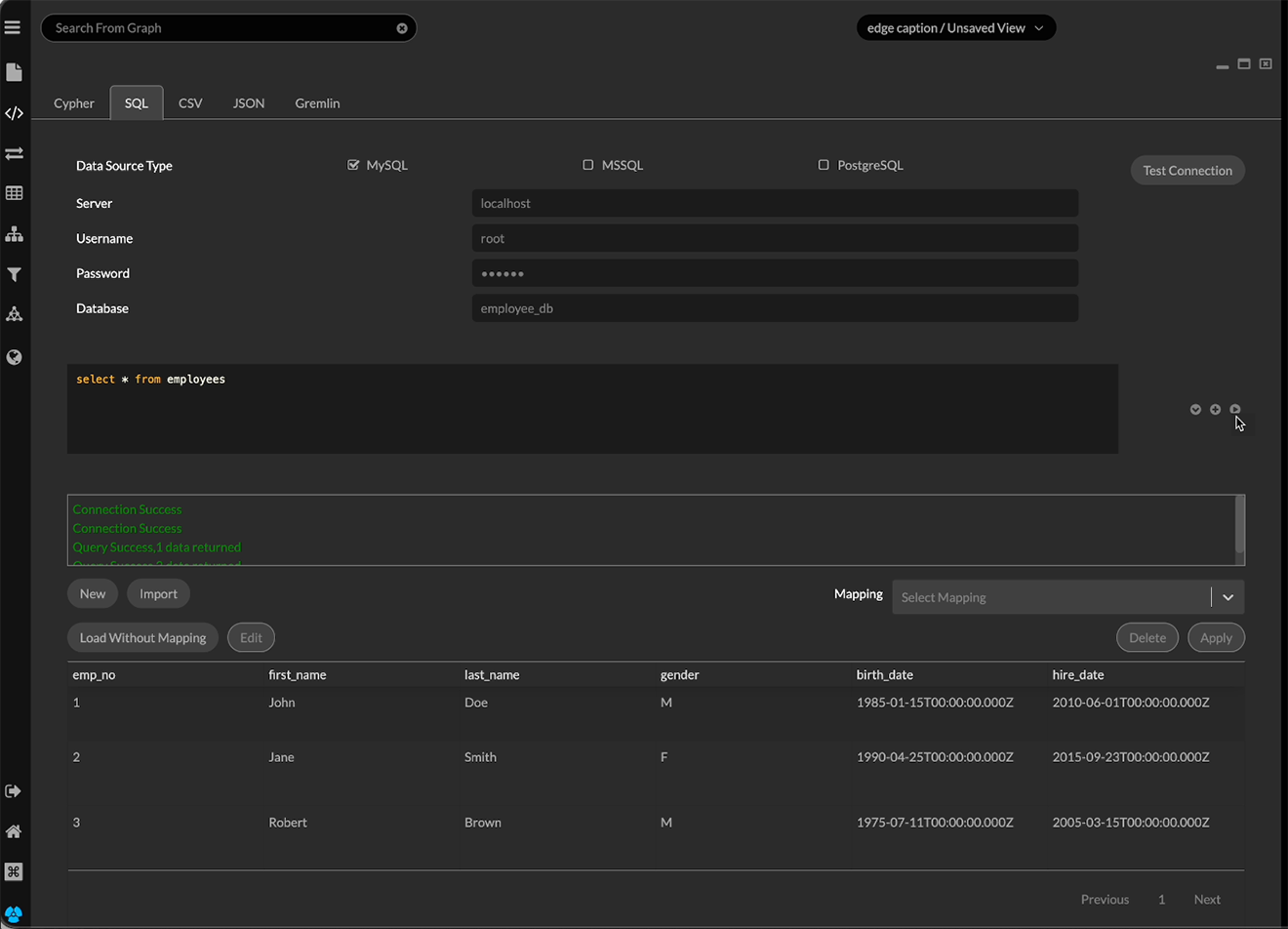
Task: Open the globe map view in sidebar
Action: pyautogui.click(x=14, y=357)
